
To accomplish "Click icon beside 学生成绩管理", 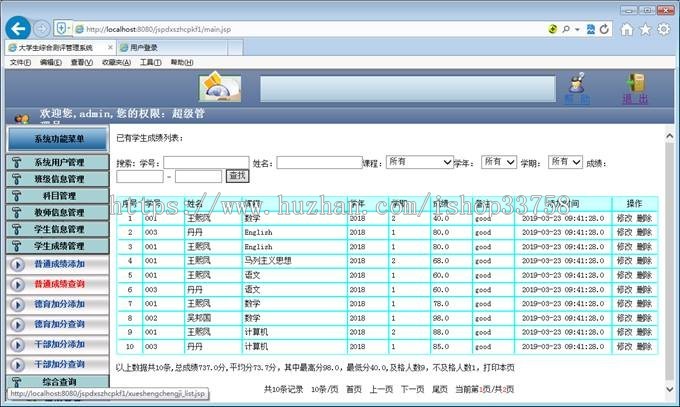I will coord(16,246).
